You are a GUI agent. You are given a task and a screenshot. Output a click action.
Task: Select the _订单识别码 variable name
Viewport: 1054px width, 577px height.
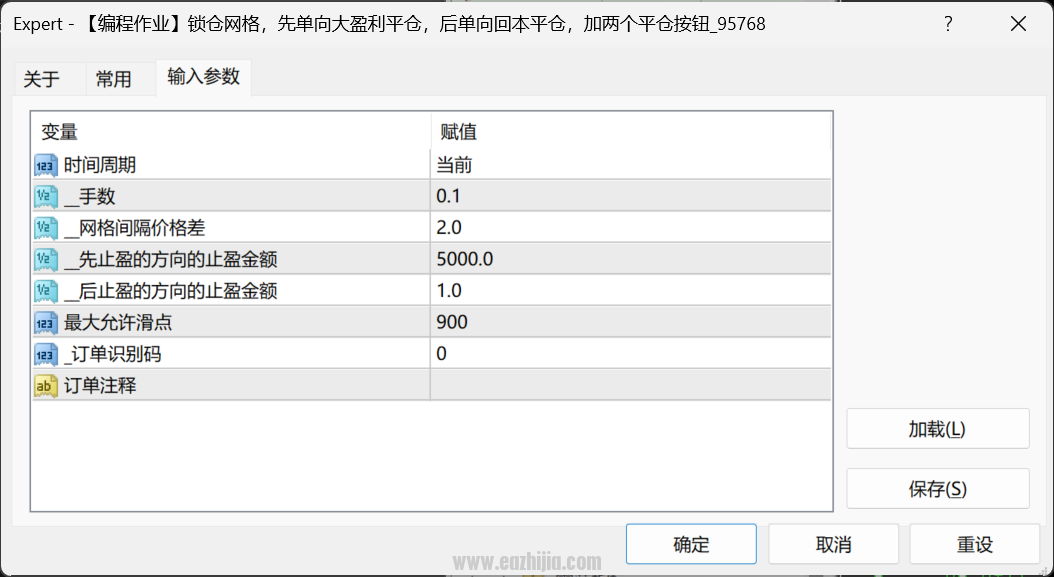pos(112,354)
